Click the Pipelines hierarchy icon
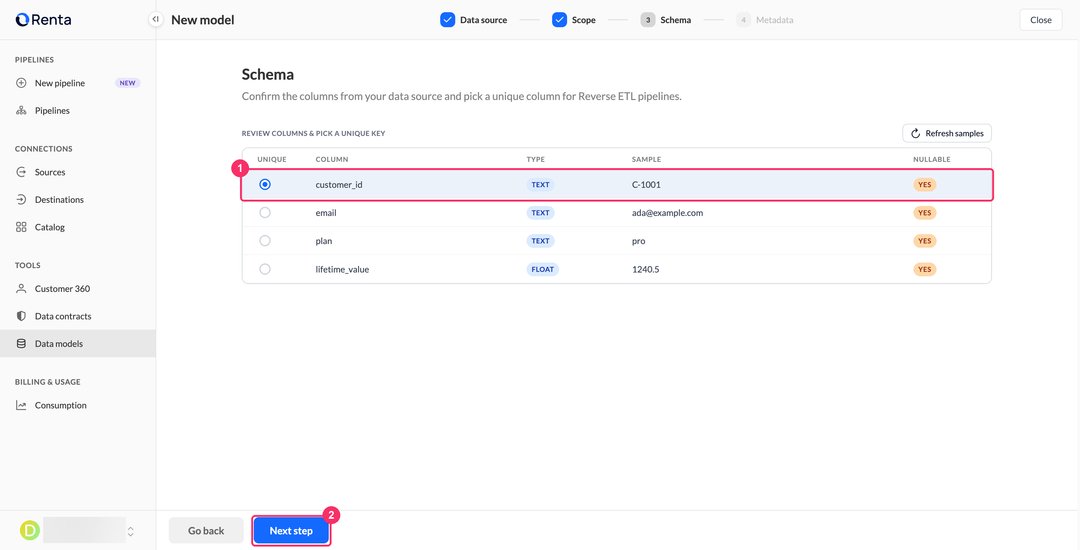Viewport: 1080px width, 550px height. point(21,111)
